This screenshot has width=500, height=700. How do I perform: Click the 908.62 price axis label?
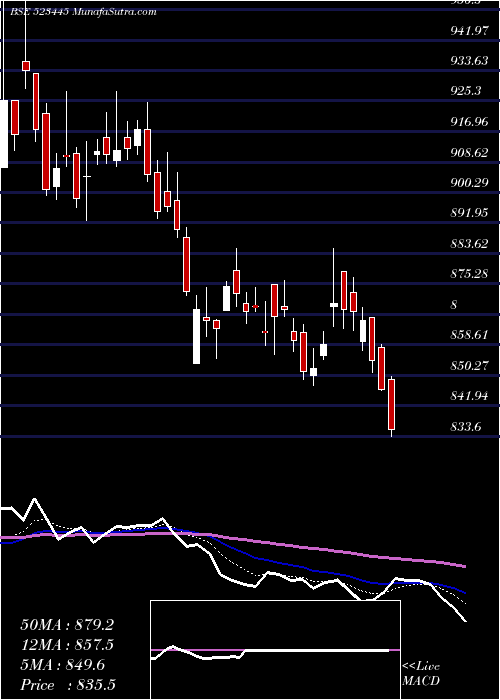[469, 153]
